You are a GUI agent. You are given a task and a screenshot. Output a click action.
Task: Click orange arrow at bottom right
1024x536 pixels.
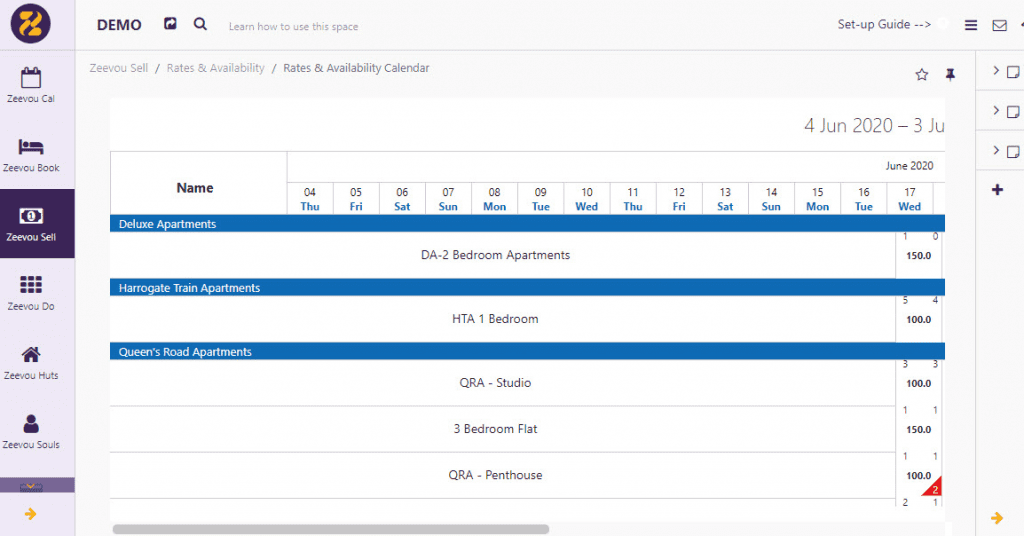[x=997, y=518]
